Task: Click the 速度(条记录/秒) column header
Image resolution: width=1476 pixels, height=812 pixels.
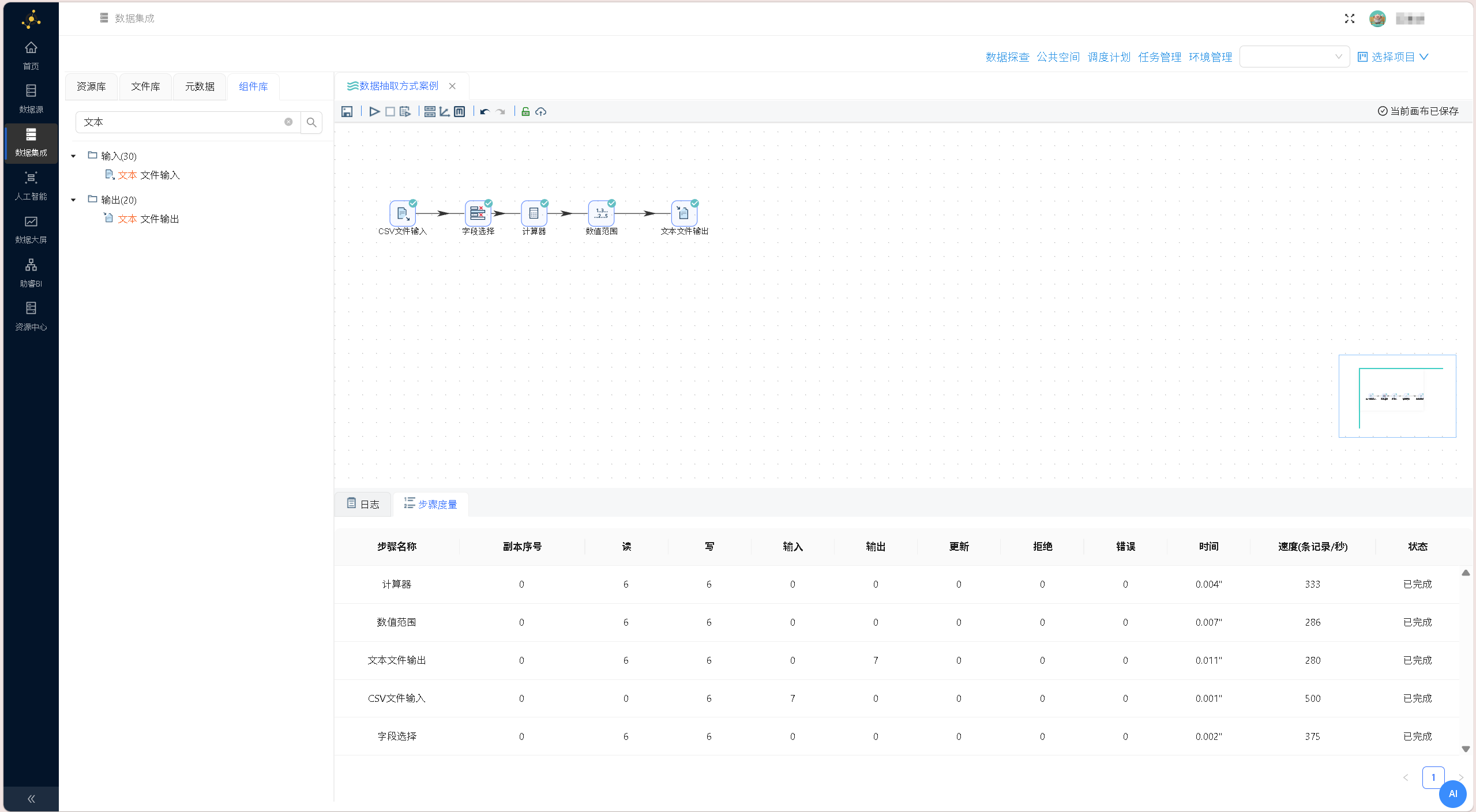Action: pyautogui.click(x=1312, y=546)
